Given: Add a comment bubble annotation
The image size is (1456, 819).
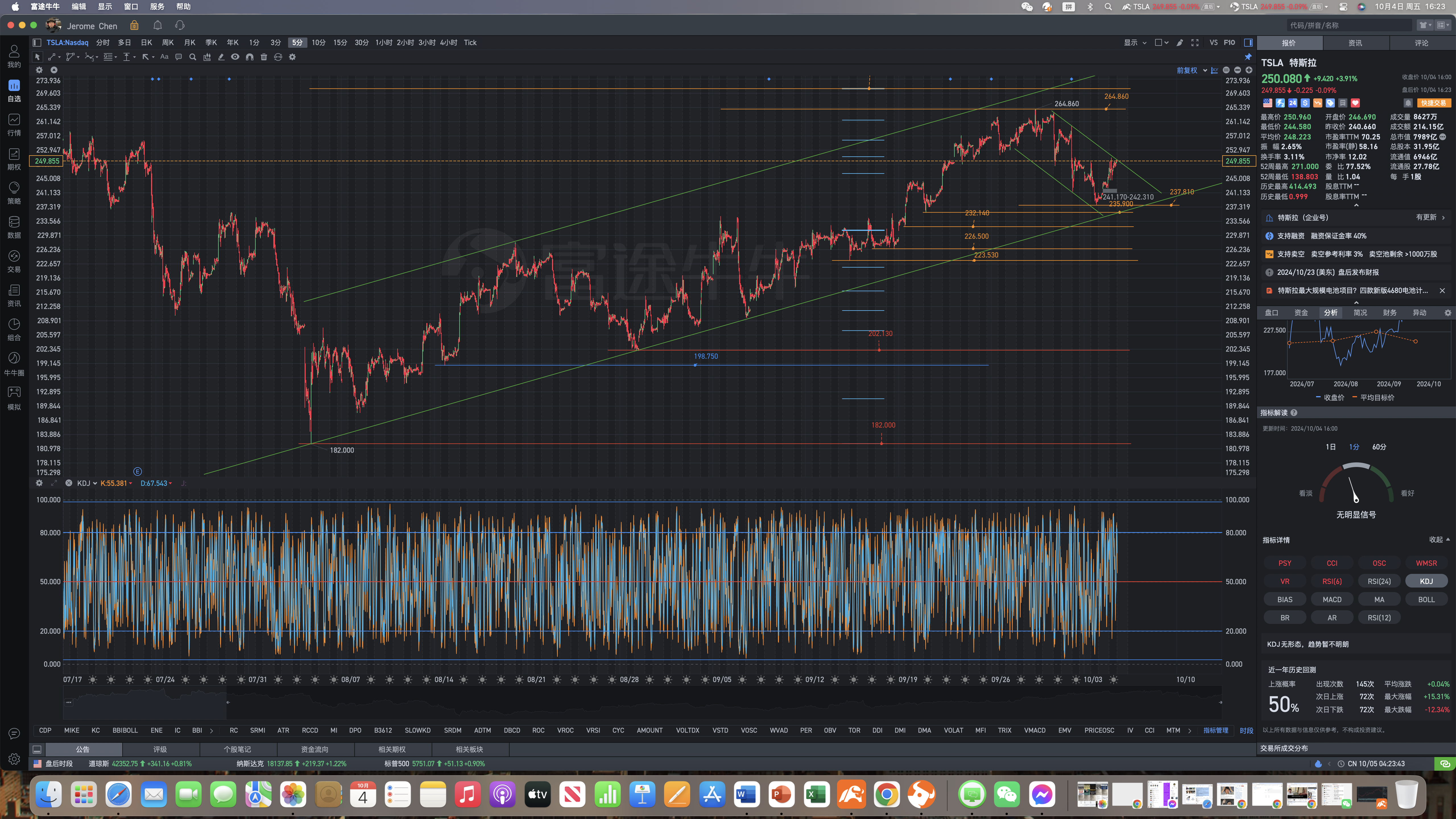Looking at the screenshot, I should tap(179, 57).
